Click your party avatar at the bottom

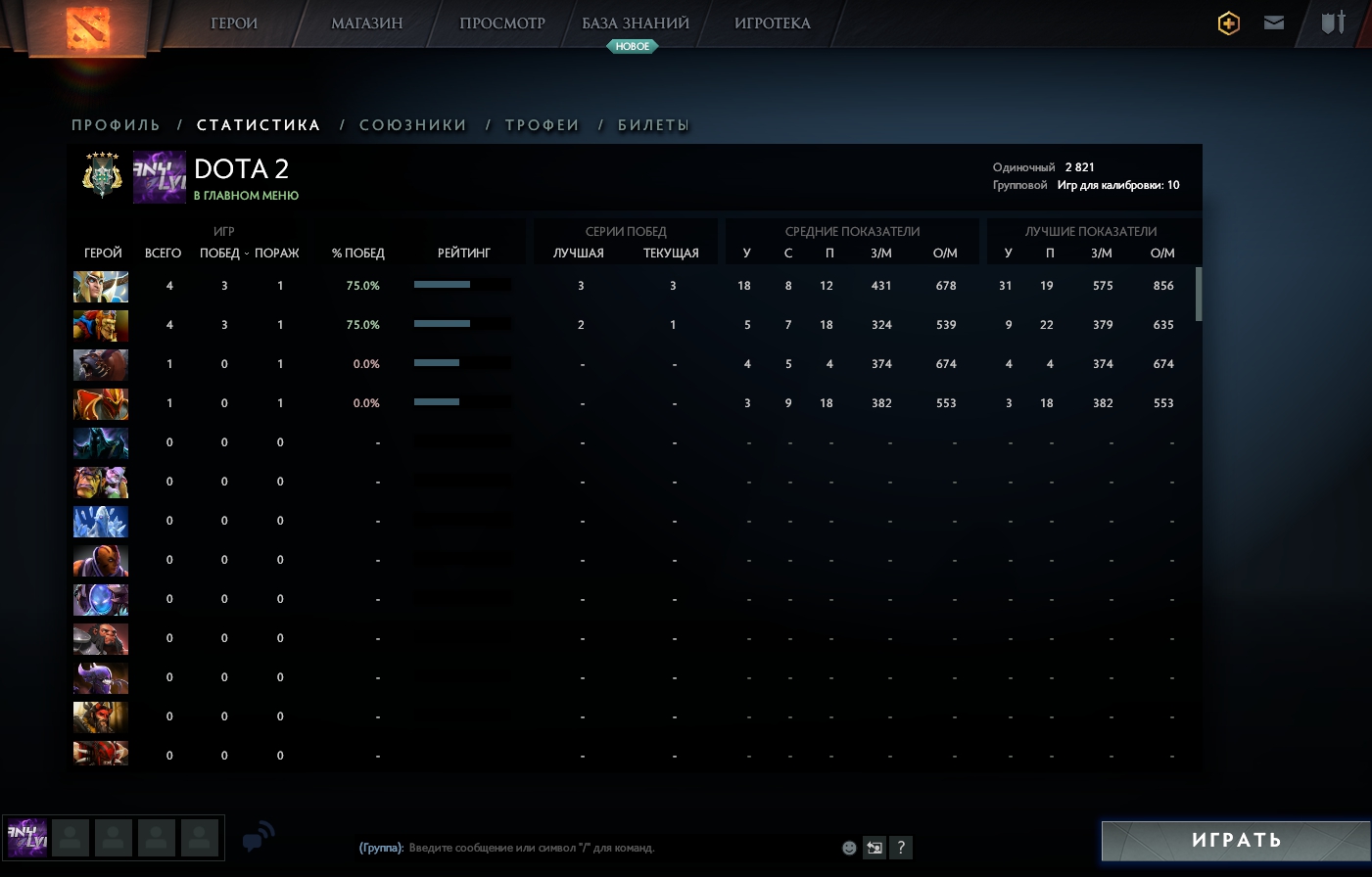27,838
